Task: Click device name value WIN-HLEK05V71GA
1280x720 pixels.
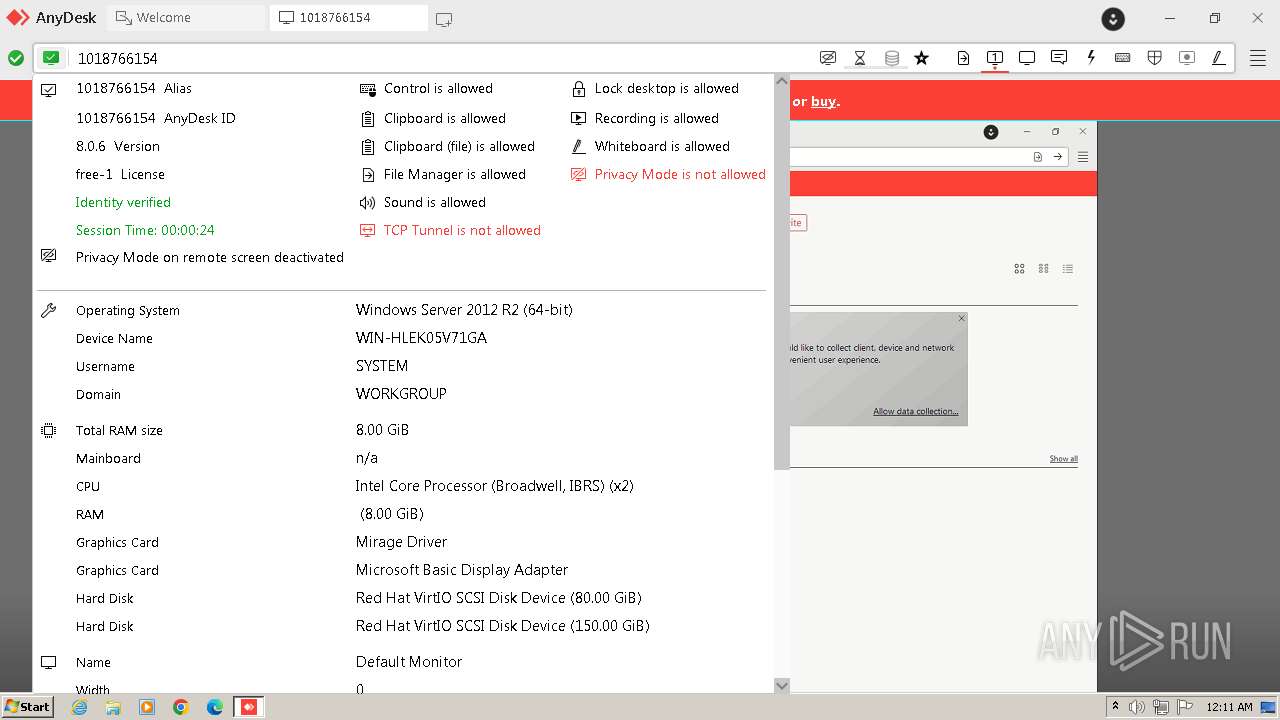Action: [421, 338]
